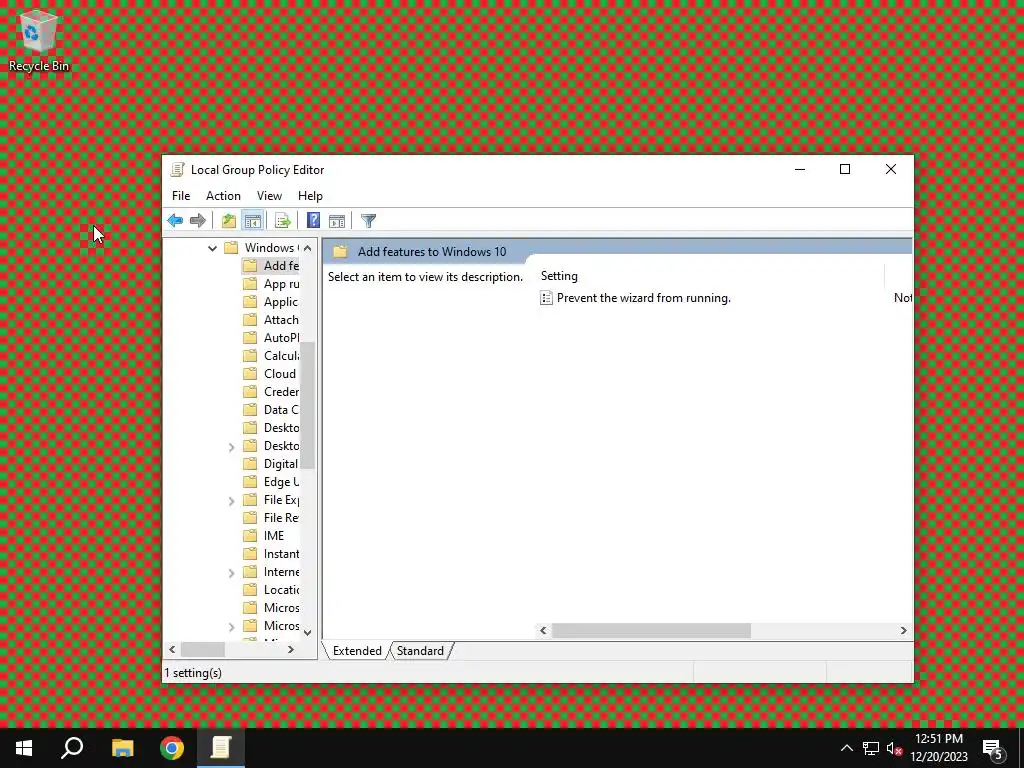Select the 'Digital' tree folder
The image size is (1024, 768).
pos(281,464)
